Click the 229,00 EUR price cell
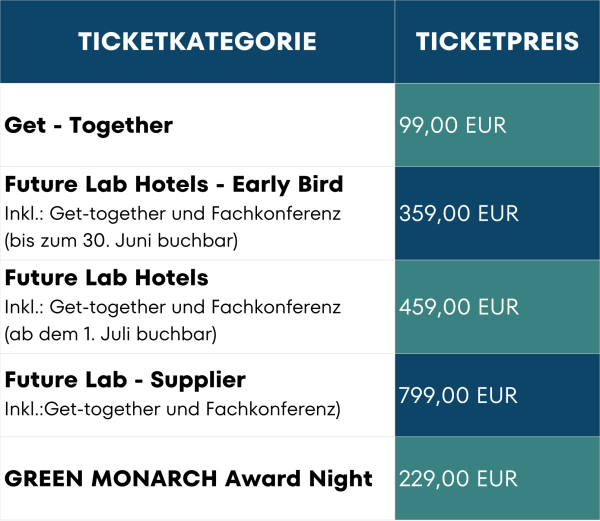600x521 pixels. [457, 479]
